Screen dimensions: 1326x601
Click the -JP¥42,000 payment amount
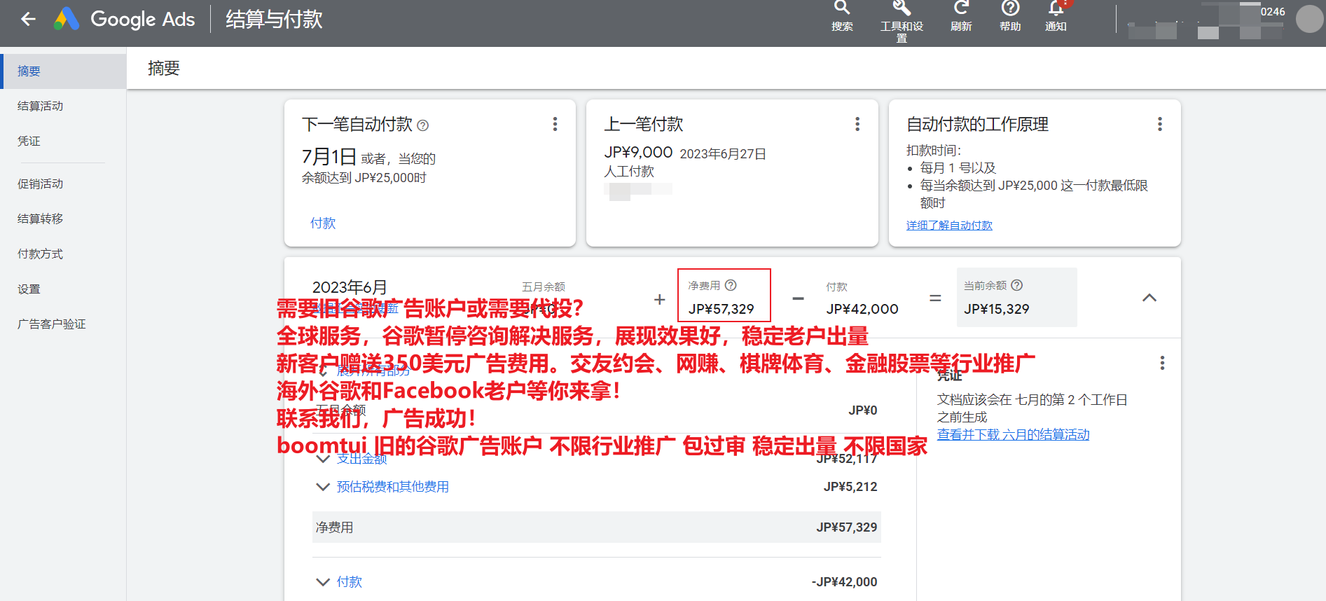coord(844,582)
